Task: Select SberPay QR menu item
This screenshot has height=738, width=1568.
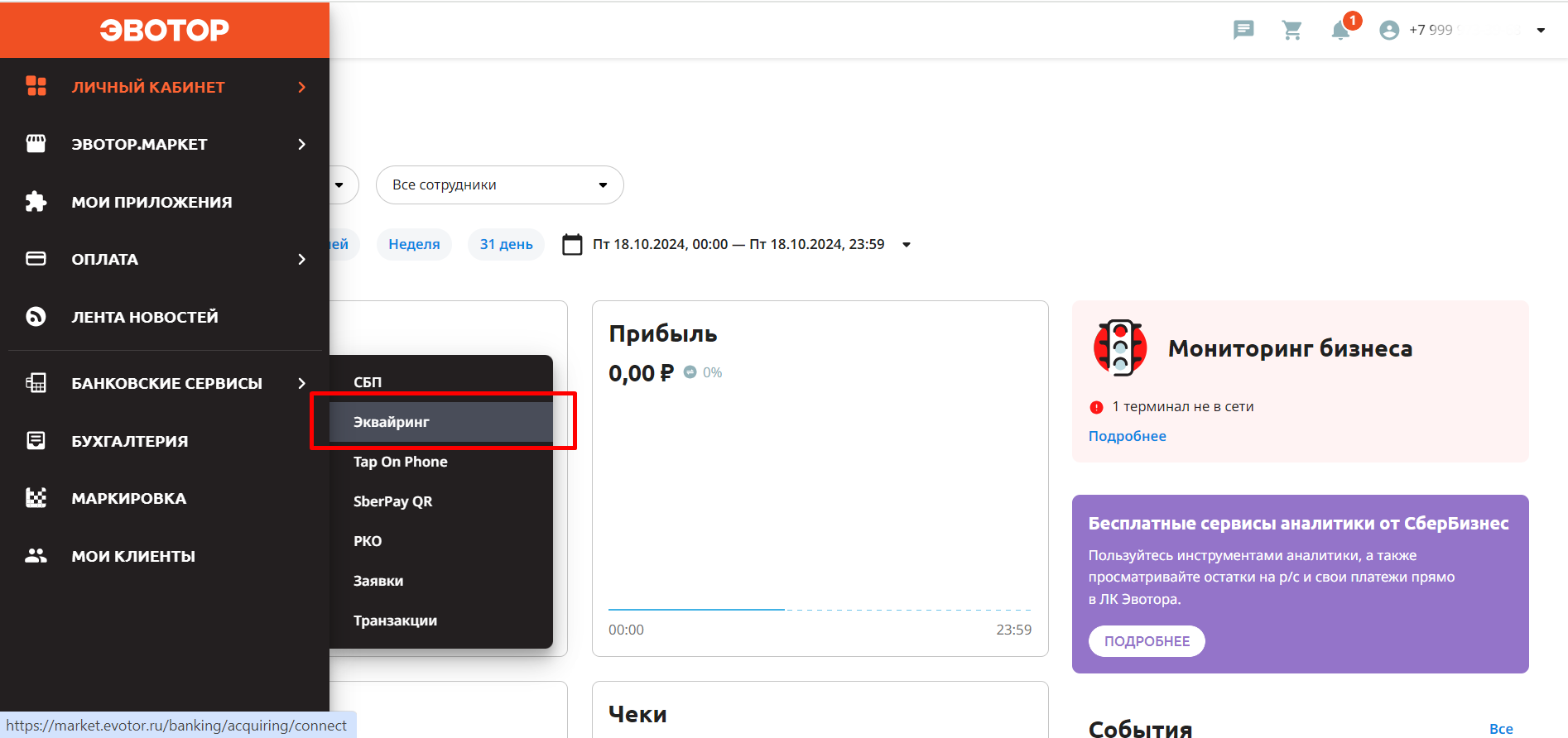Action: pyautogui.click(x=440, y=501)
